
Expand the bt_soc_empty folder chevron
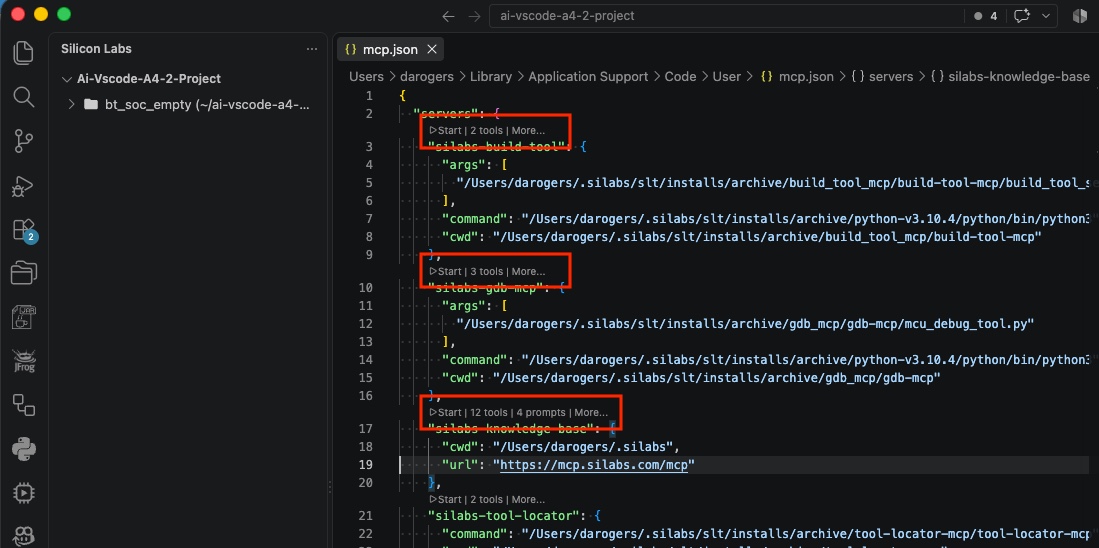pyautogui.click(x=71, y=104)
